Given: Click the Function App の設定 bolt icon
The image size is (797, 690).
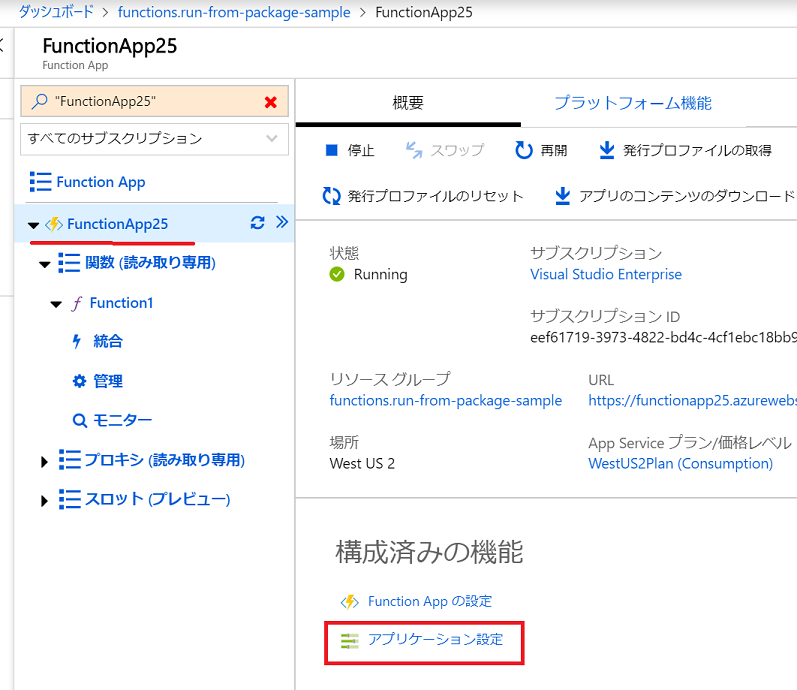Looking at the screenshot, I should [350, 602].
